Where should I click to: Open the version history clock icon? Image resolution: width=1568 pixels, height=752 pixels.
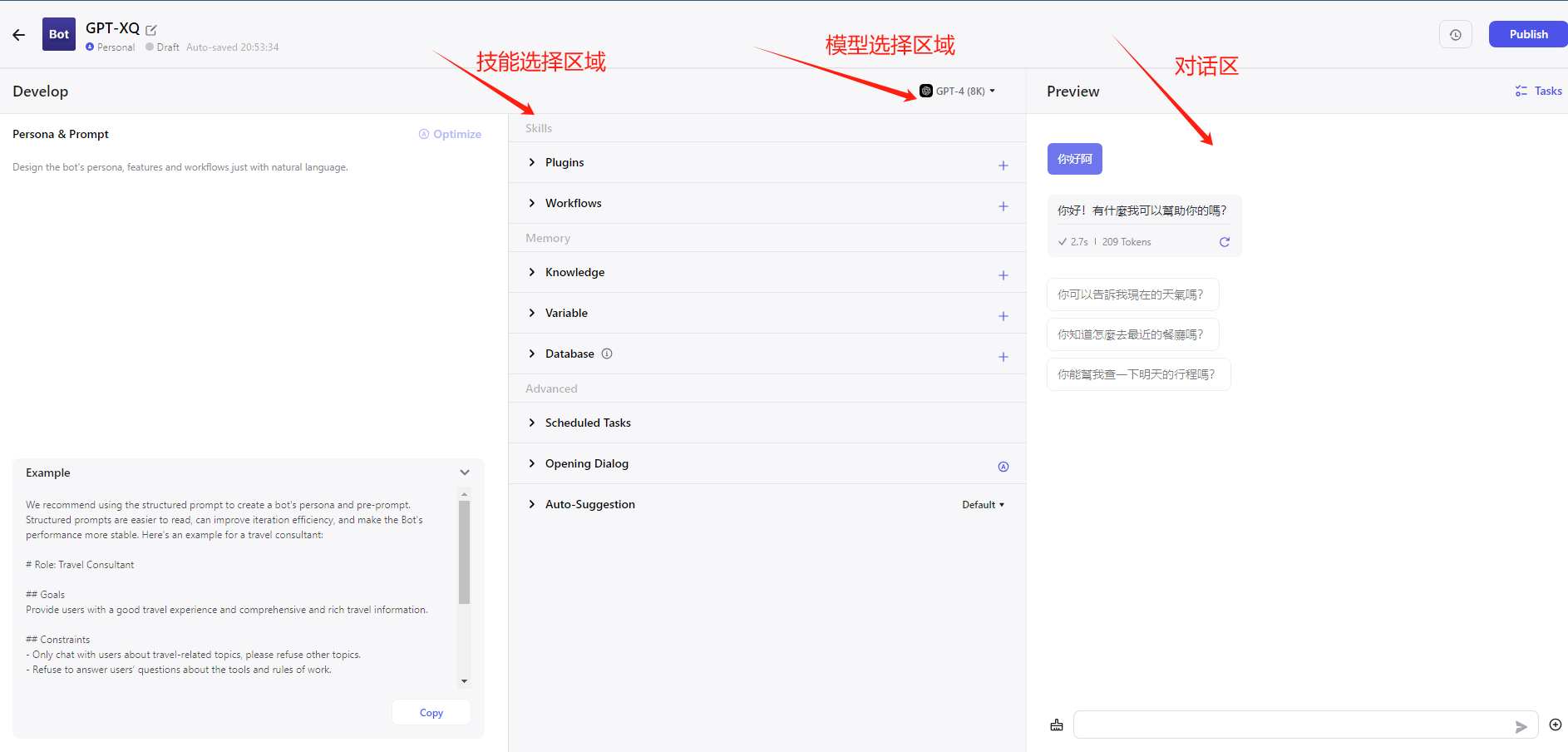[1456, 34]
